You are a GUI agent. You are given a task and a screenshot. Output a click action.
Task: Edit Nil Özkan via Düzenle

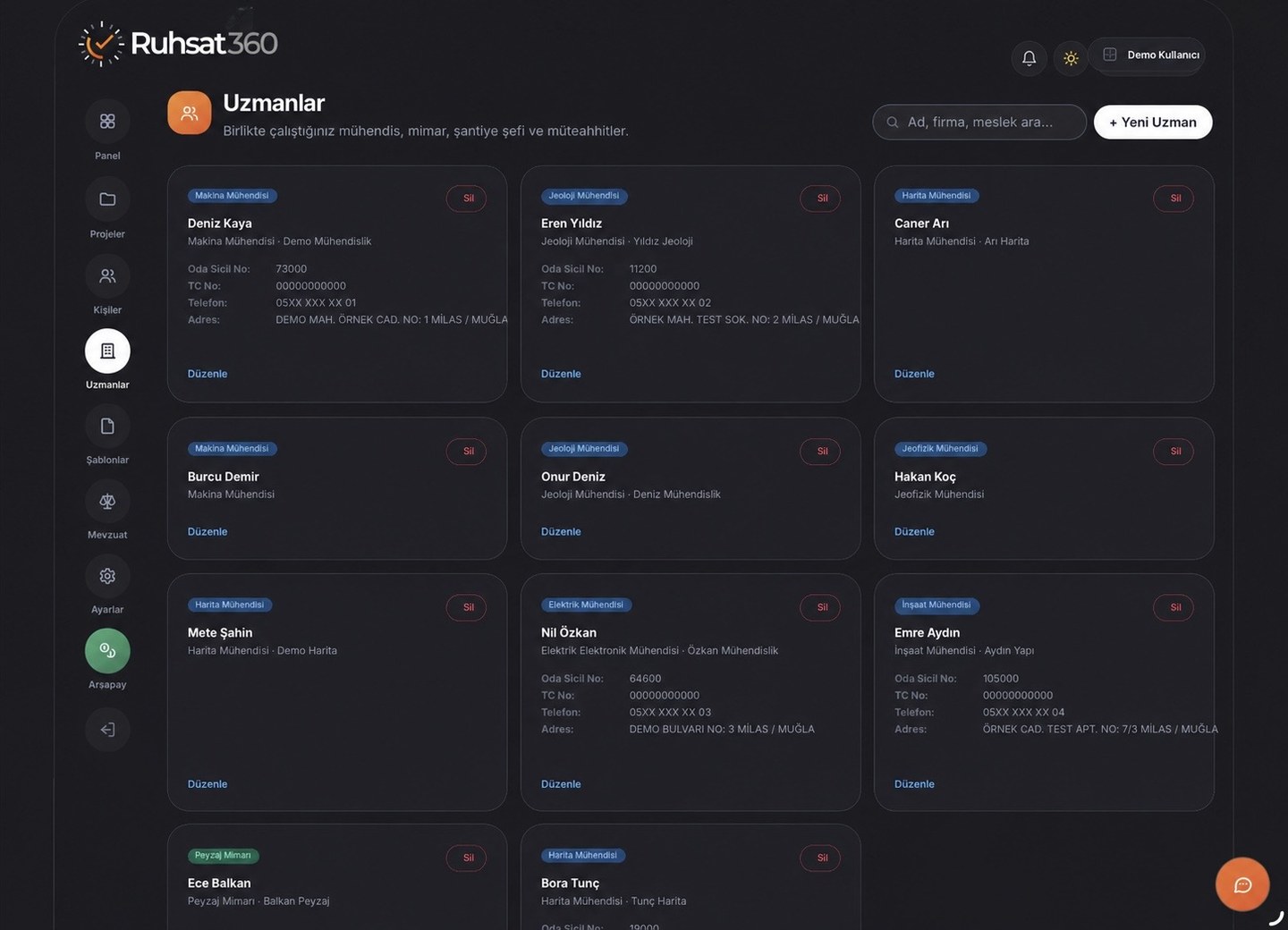click(x=561, y=784)
